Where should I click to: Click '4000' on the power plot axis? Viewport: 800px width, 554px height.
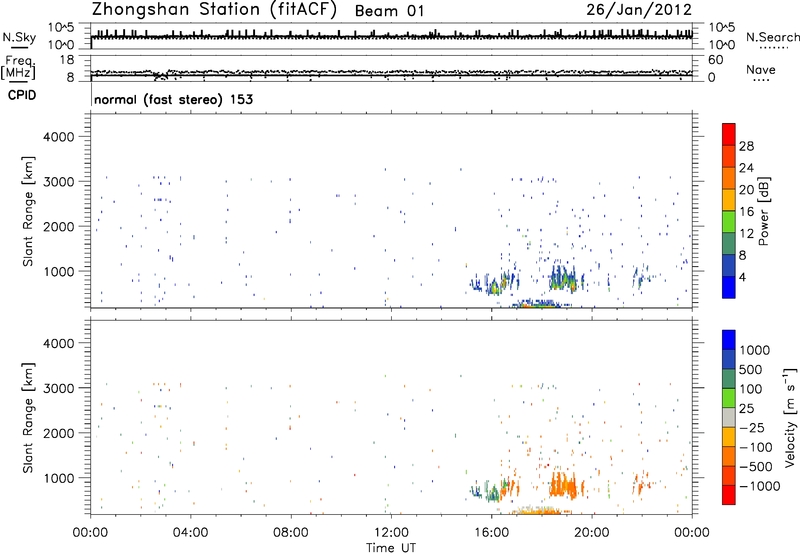click(58, 137)
